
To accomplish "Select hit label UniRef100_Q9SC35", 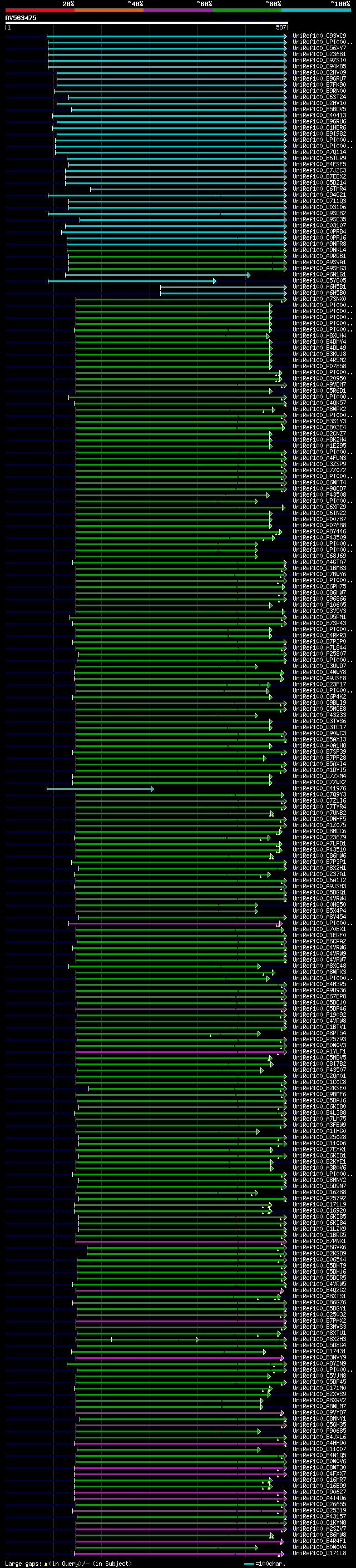I will point(319,220).
